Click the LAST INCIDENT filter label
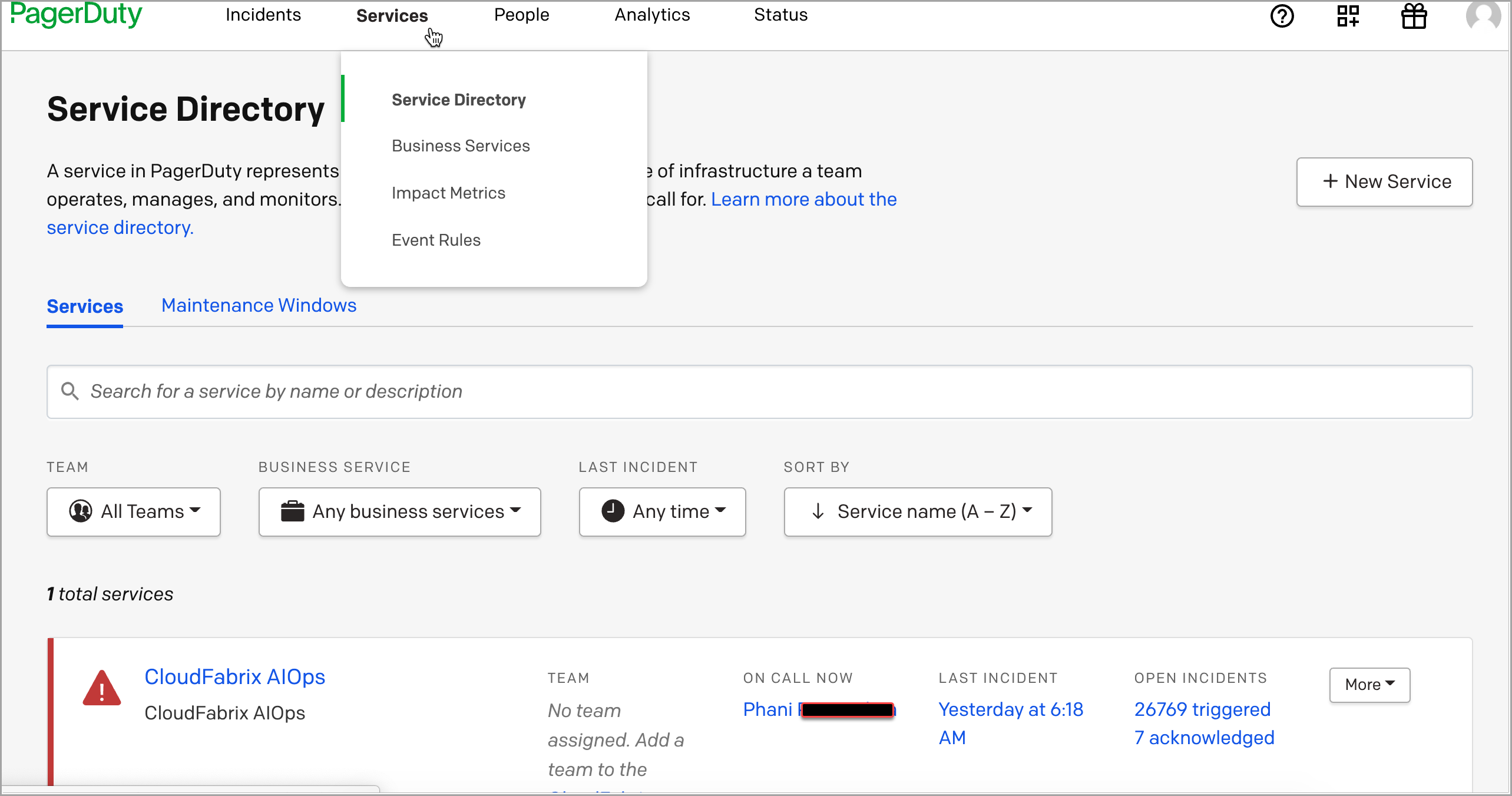 [x=638, y=467]
